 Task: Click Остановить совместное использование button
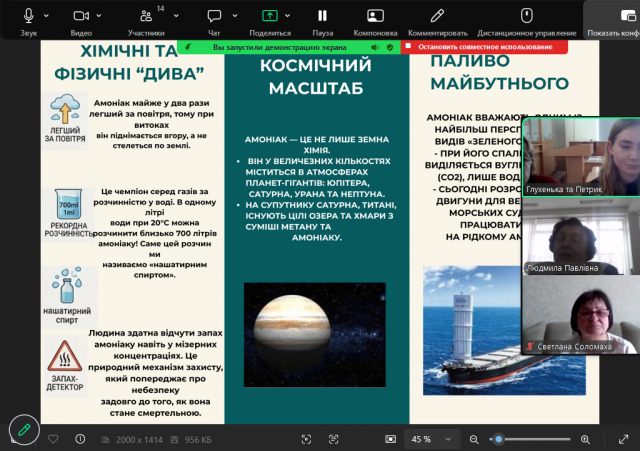[485, 47]
